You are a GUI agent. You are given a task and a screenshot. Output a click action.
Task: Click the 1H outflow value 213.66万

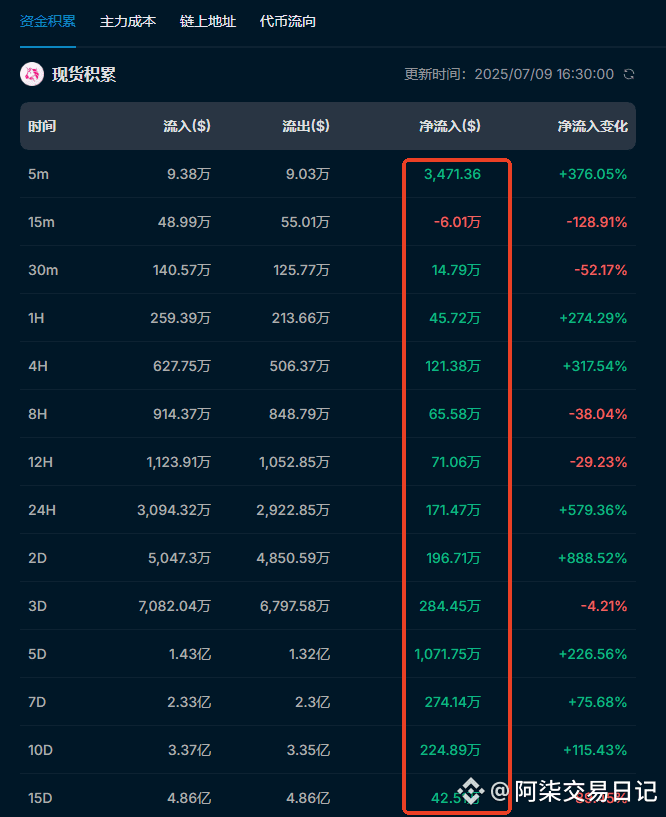301,318
